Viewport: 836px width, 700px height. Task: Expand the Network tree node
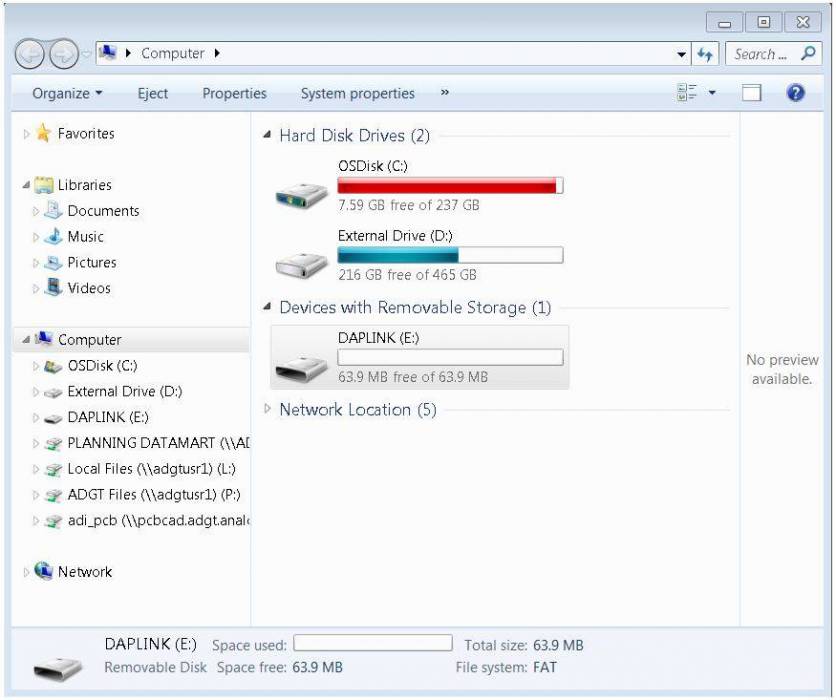pyautogui.click(x=26, y=572)
